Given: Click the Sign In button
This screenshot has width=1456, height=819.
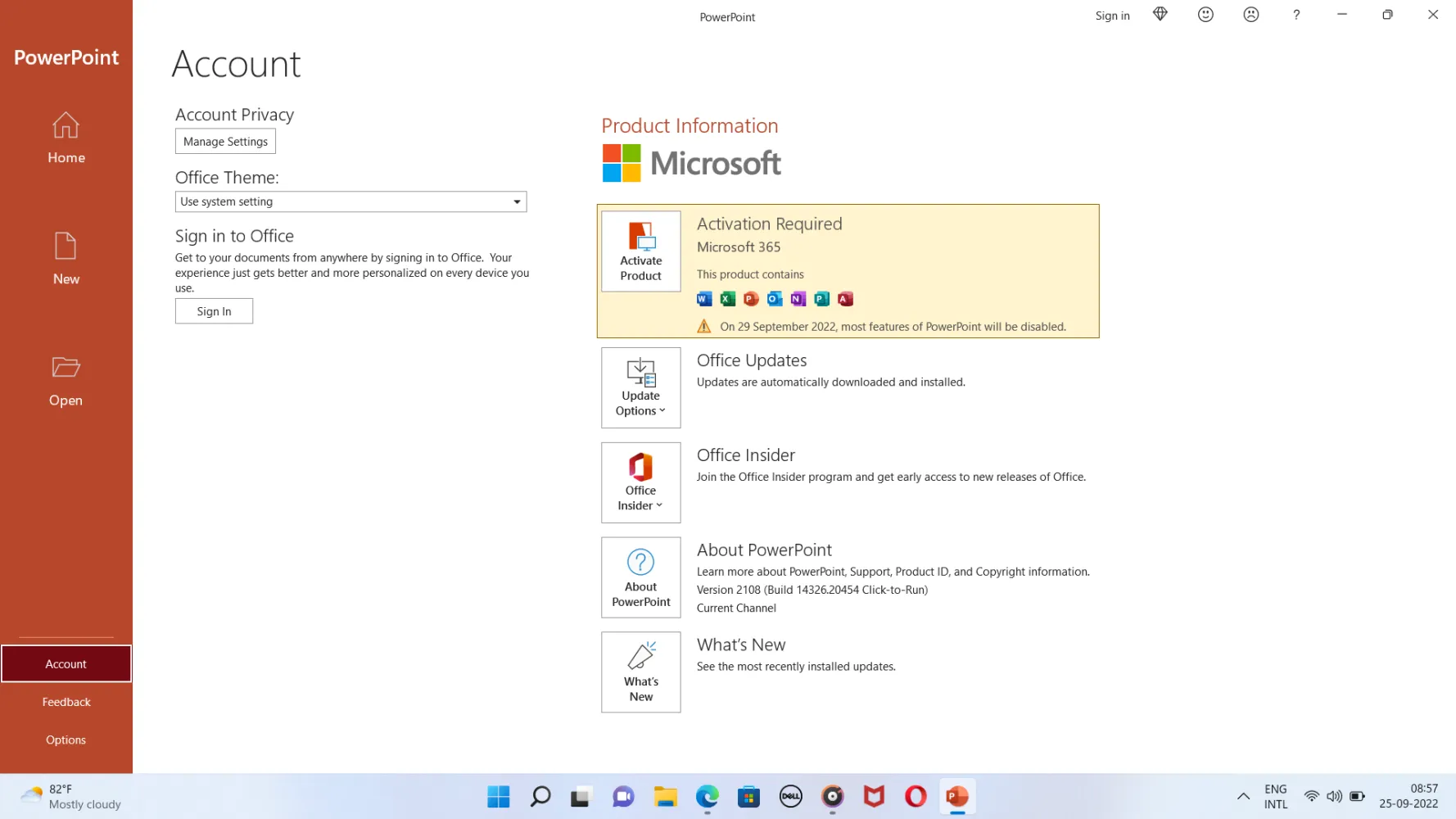Looking at the screenshot, I should [214, 311].
